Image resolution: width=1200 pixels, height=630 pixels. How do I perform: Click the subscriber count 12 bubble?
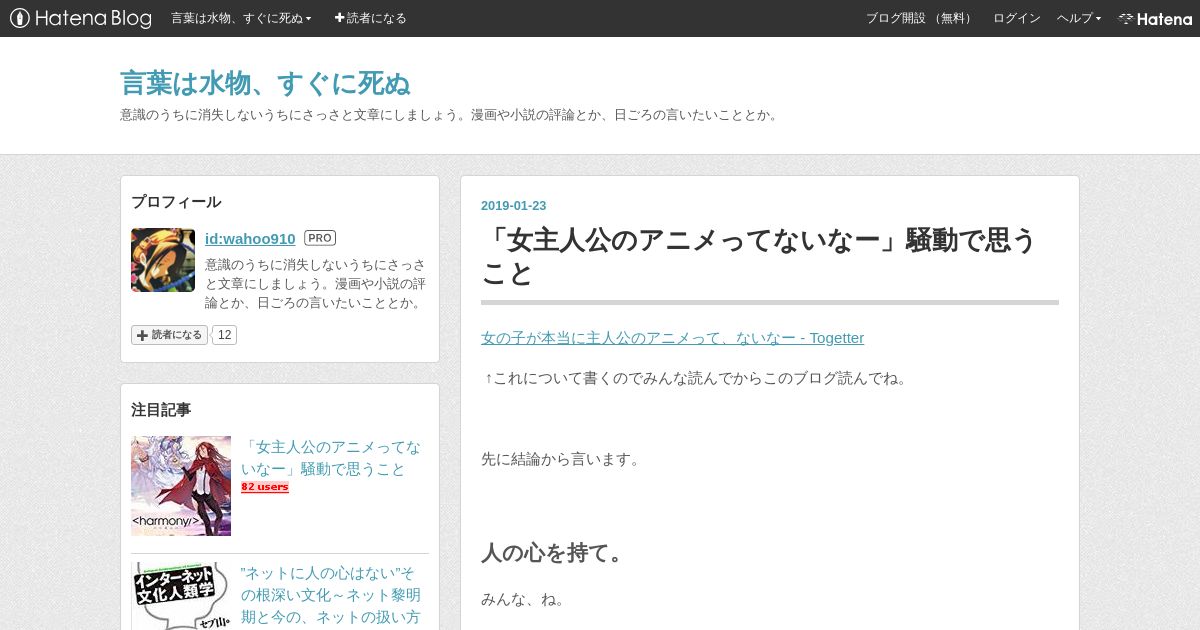[225, 335]
